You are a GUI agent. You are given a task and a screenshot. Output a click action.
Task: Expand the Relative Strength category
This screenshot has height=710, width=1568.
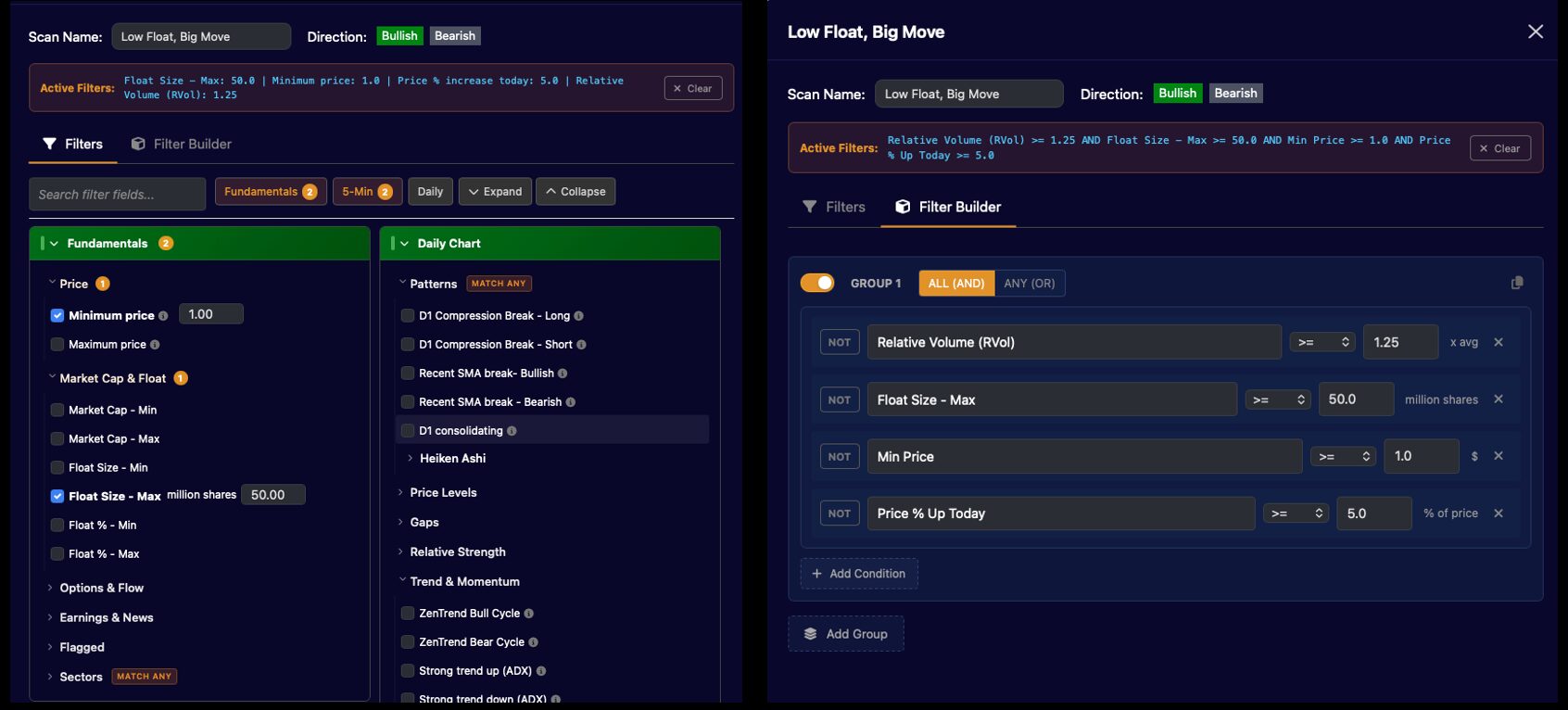tap(457, 552)
